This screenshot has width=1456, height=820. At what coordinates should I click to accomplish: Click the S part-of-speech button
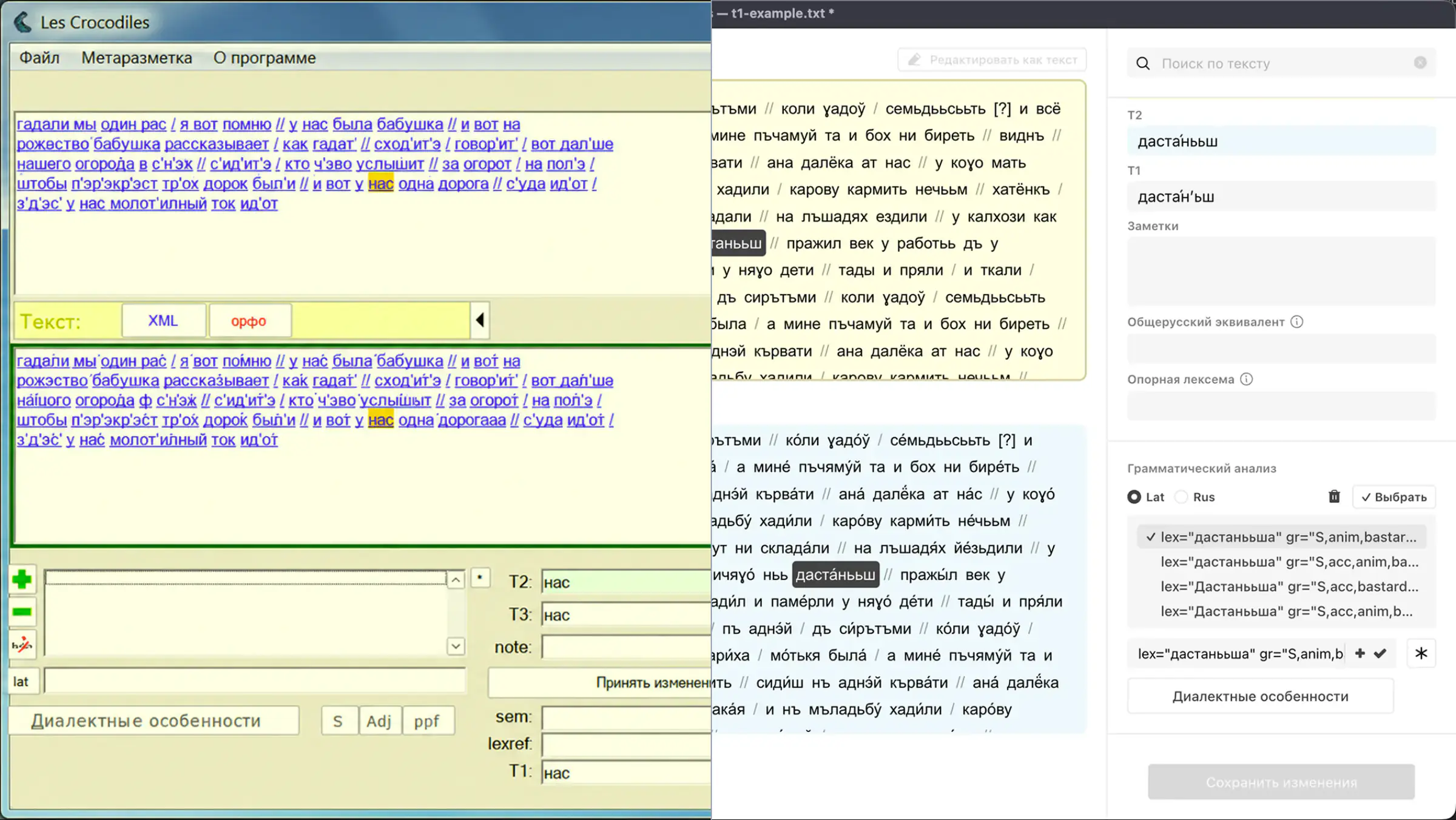tap(339, 721)
